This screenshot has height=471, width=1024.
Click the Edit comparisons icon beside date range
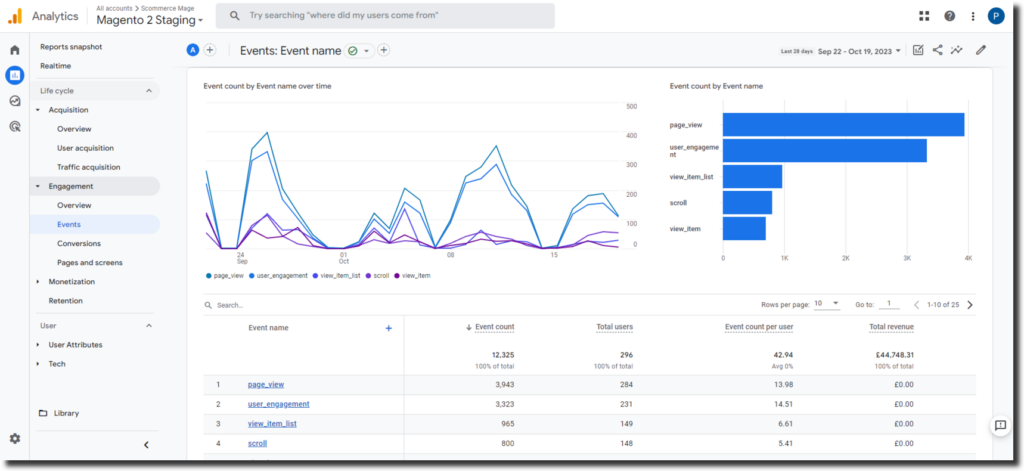click(x=918, y=50)
